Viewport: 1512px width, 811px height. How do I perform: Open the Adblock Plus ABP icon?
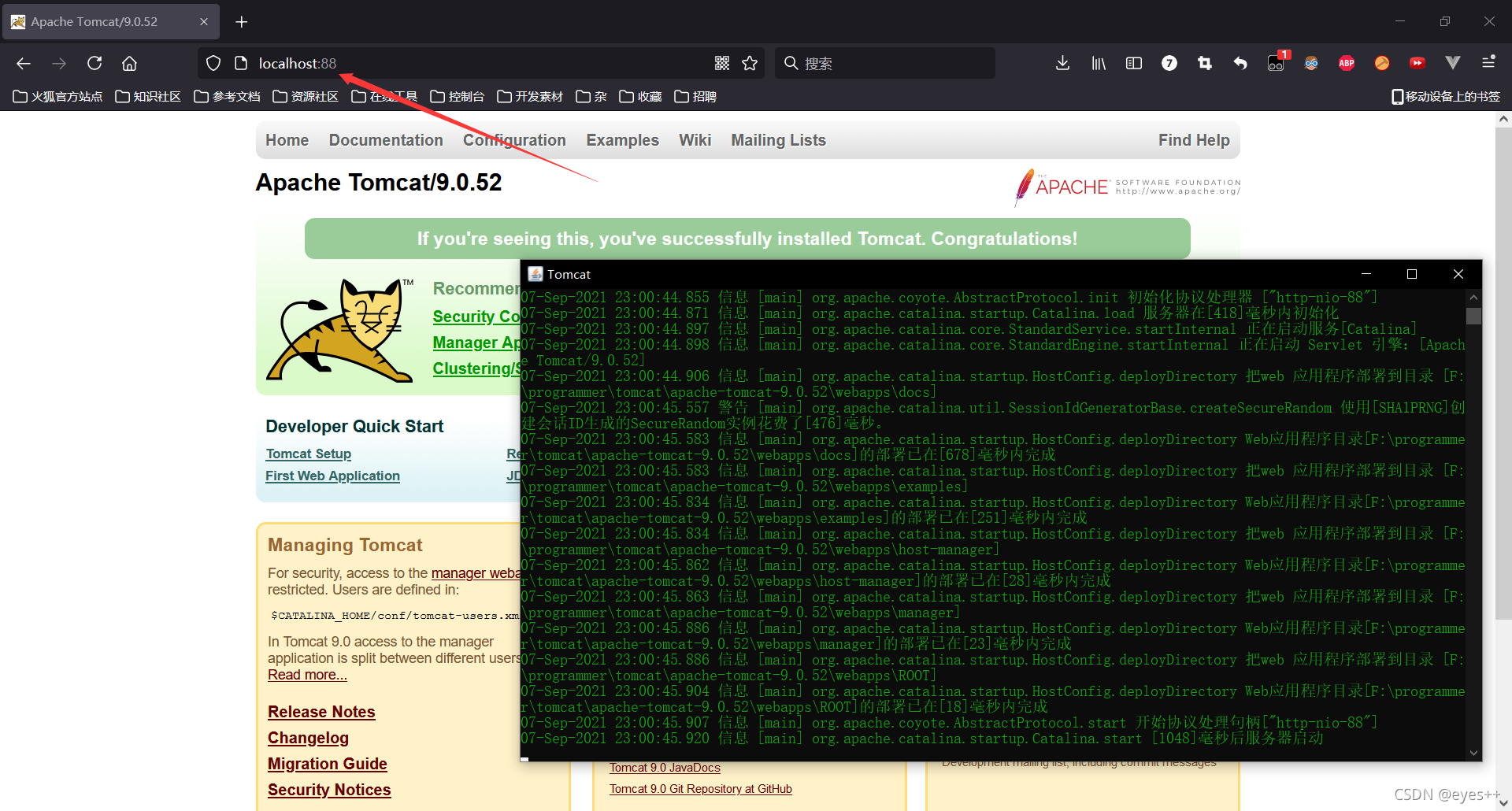coord(1347,63)
